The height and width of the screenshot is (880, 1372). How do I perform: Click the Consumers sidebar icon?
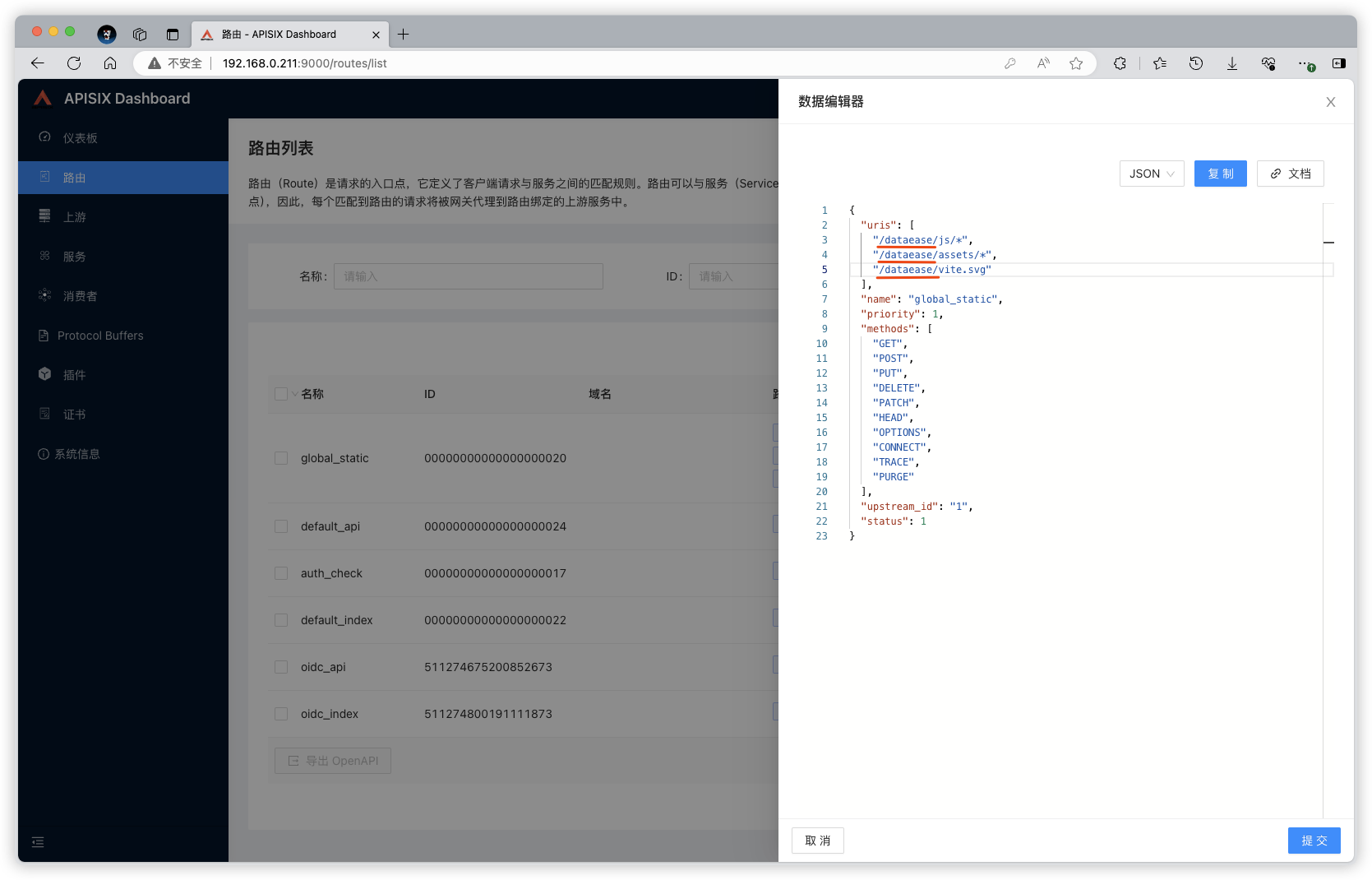point(45,295)
